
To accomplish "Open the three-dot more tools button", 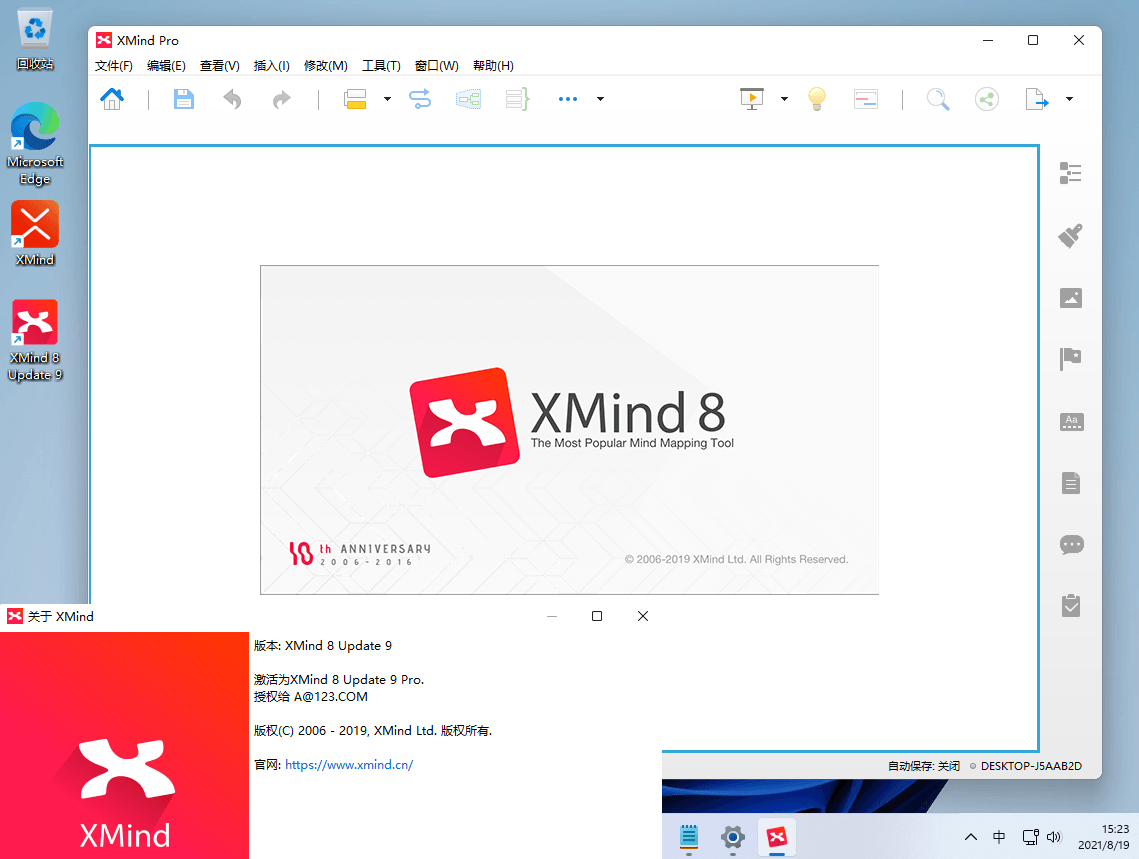I will click(568, 99).
